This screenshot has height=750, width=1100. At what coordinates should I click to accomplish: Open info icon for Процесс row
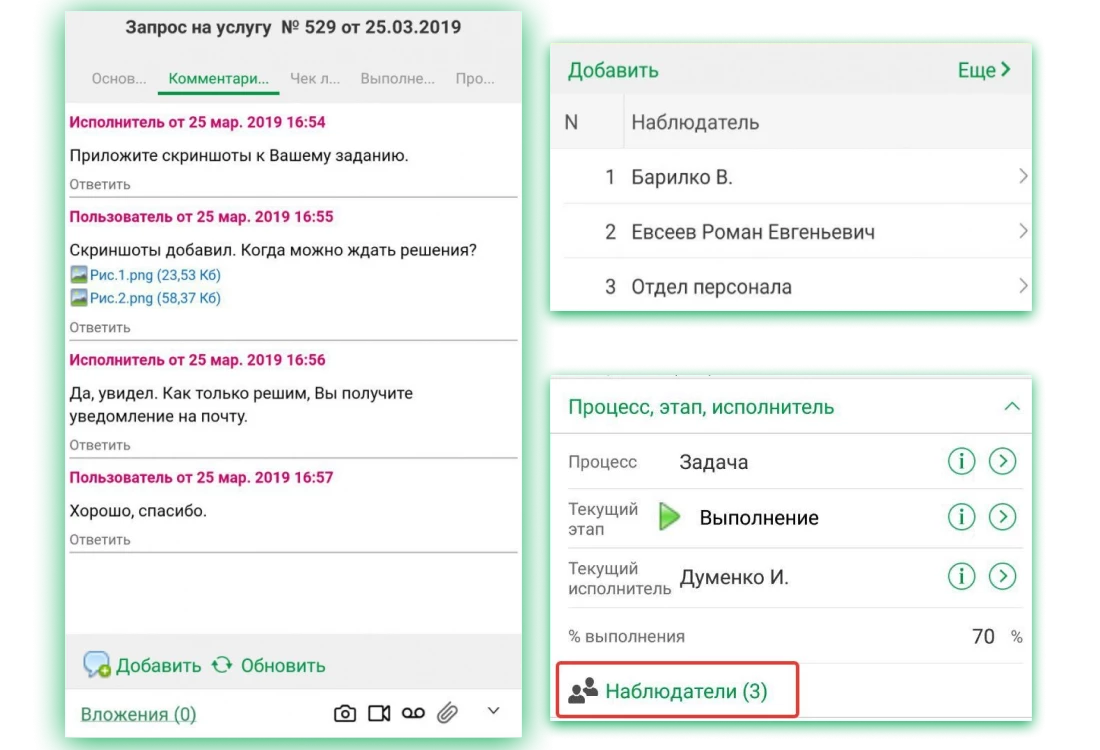point(961,461)
